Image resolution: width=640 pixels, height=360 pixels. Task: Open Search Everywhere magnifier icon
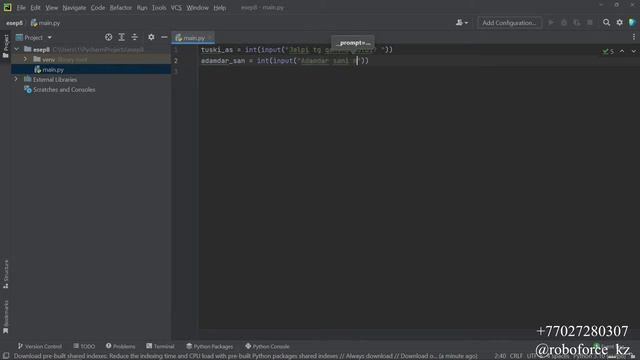(x=607, y=23)
